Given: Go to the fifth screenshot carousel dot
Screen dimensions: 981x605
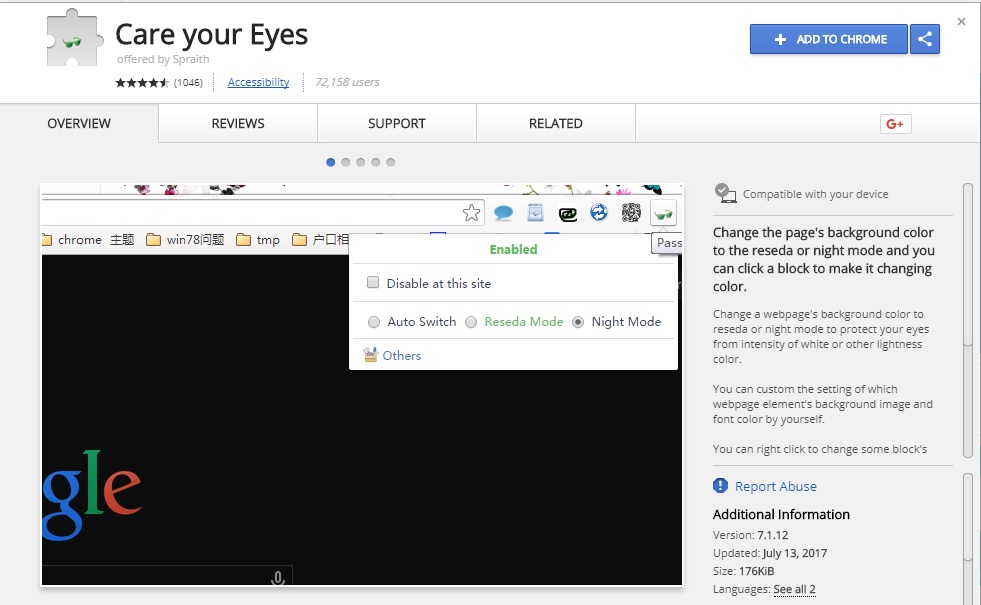Looking at the screenshot, I should point(390,162).
